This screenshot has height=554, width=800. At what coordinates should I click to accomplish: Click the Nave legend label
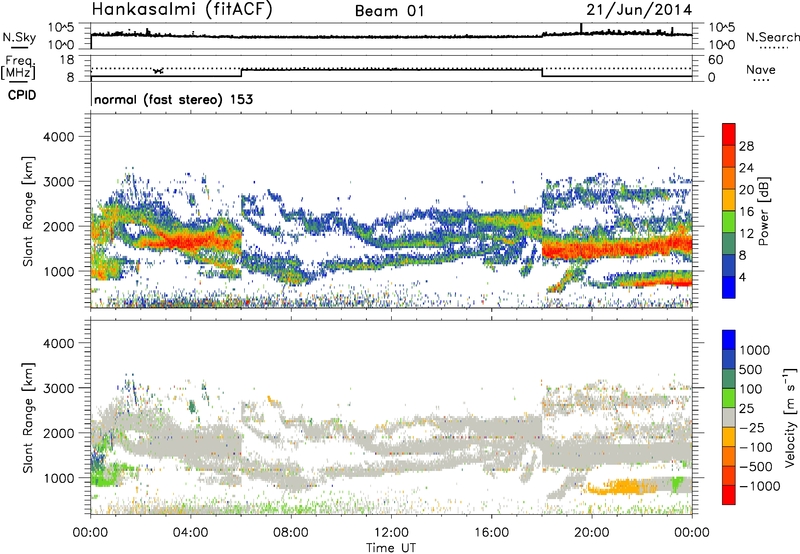[x=760, y=69]
